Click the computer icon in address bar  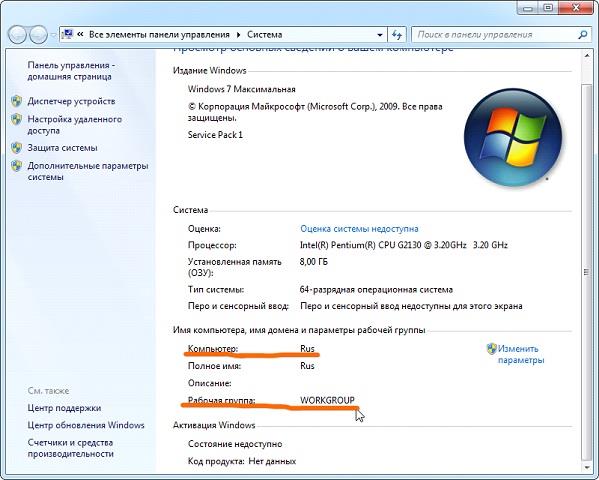[67, 34]
